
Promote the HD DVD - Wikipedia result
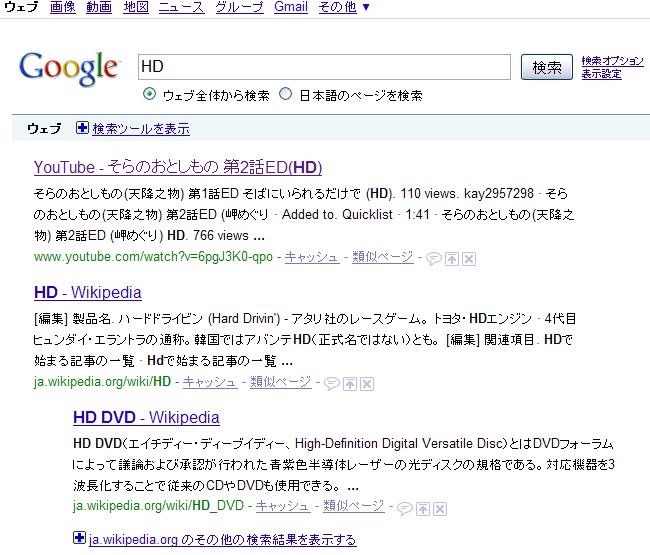click(x=422, y=509)
